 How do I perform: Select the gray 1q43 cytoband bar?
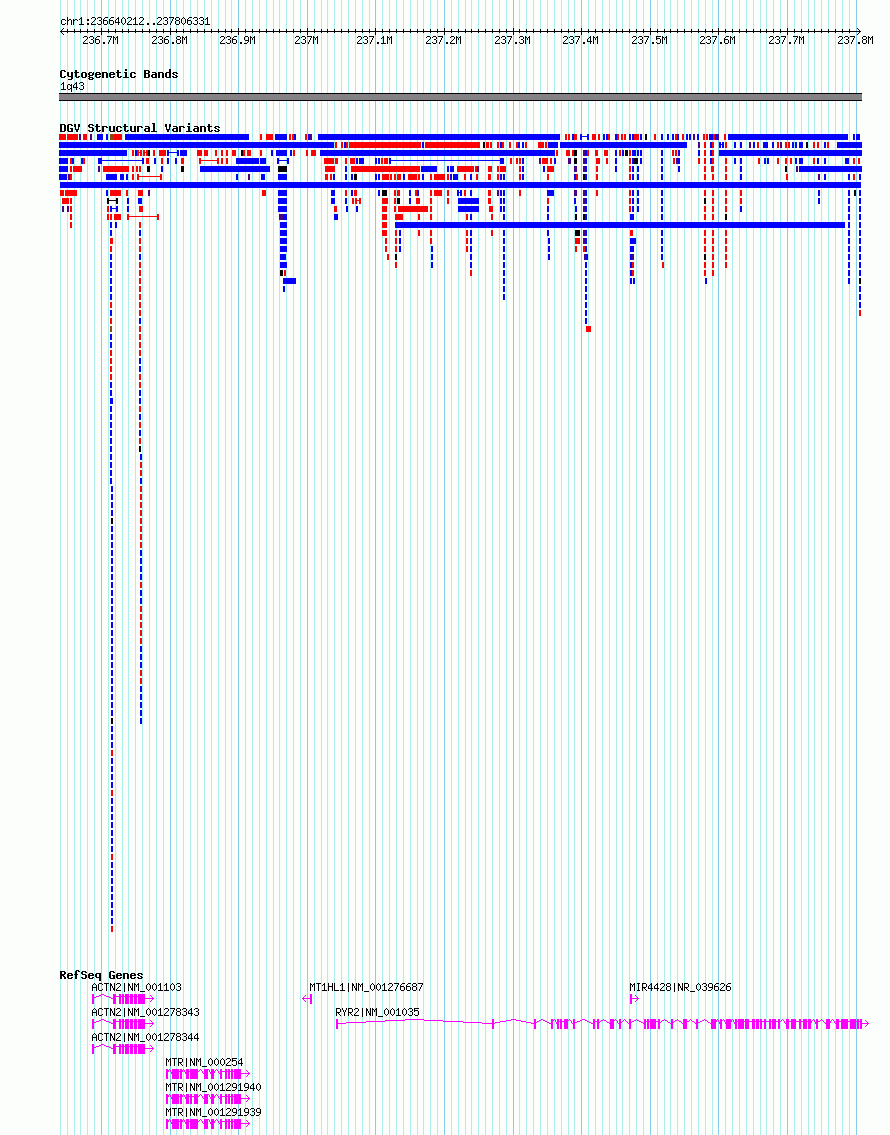tap(460, 97)
